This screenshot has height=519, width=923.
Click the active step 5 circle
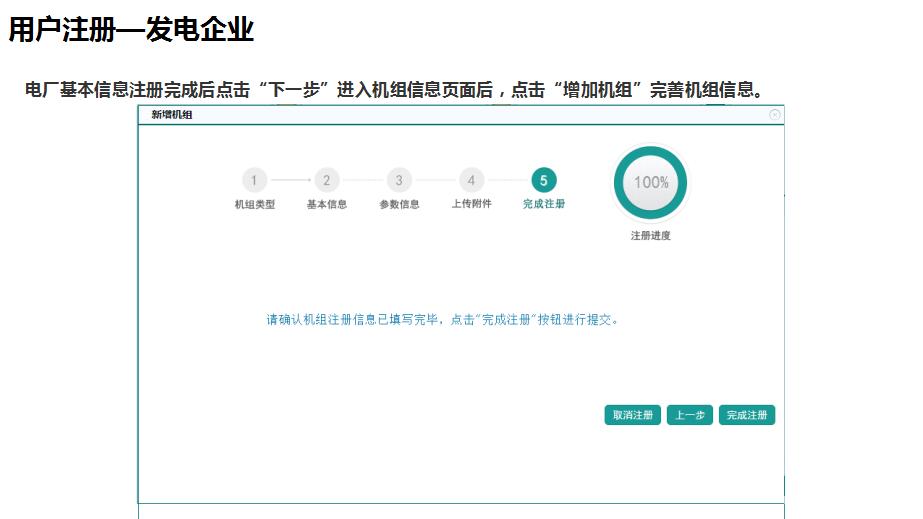544,180
